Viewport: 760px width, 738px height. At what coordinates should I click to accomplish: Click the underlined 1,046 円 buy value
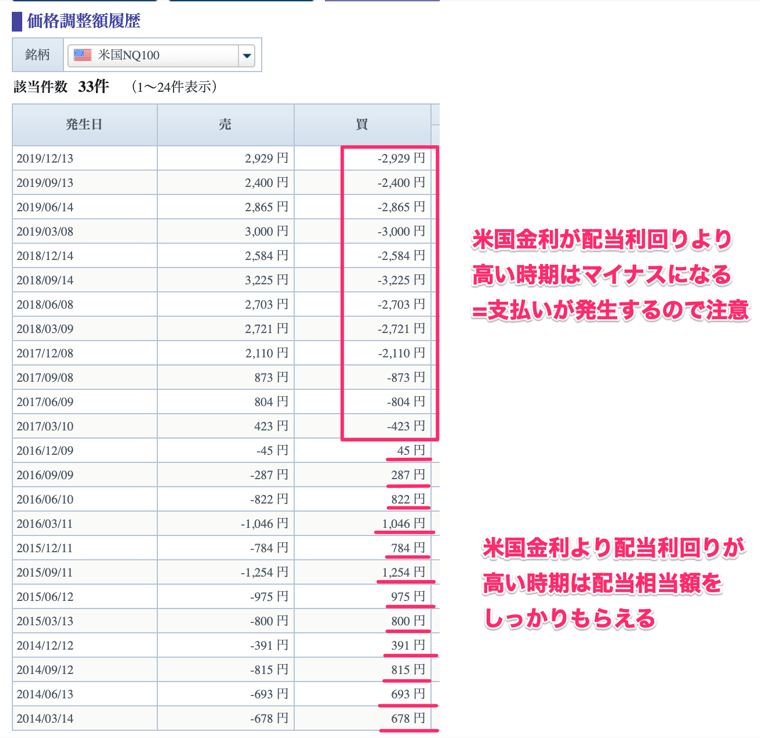click(x=403, y=524)
